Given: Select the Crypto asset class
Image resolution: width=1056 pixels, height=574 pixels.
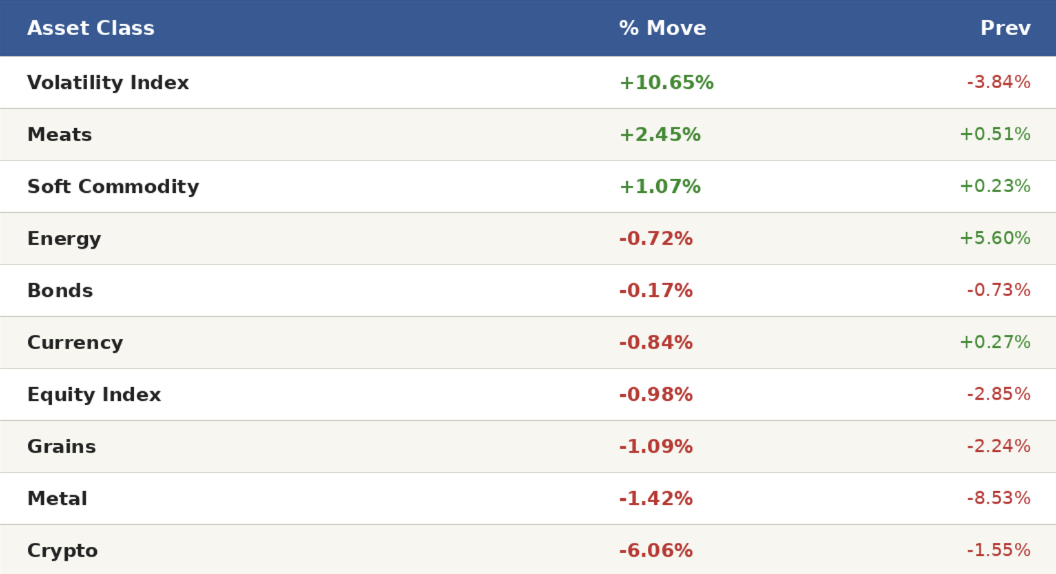Looking at the screenshot, I should pos(62,551).
